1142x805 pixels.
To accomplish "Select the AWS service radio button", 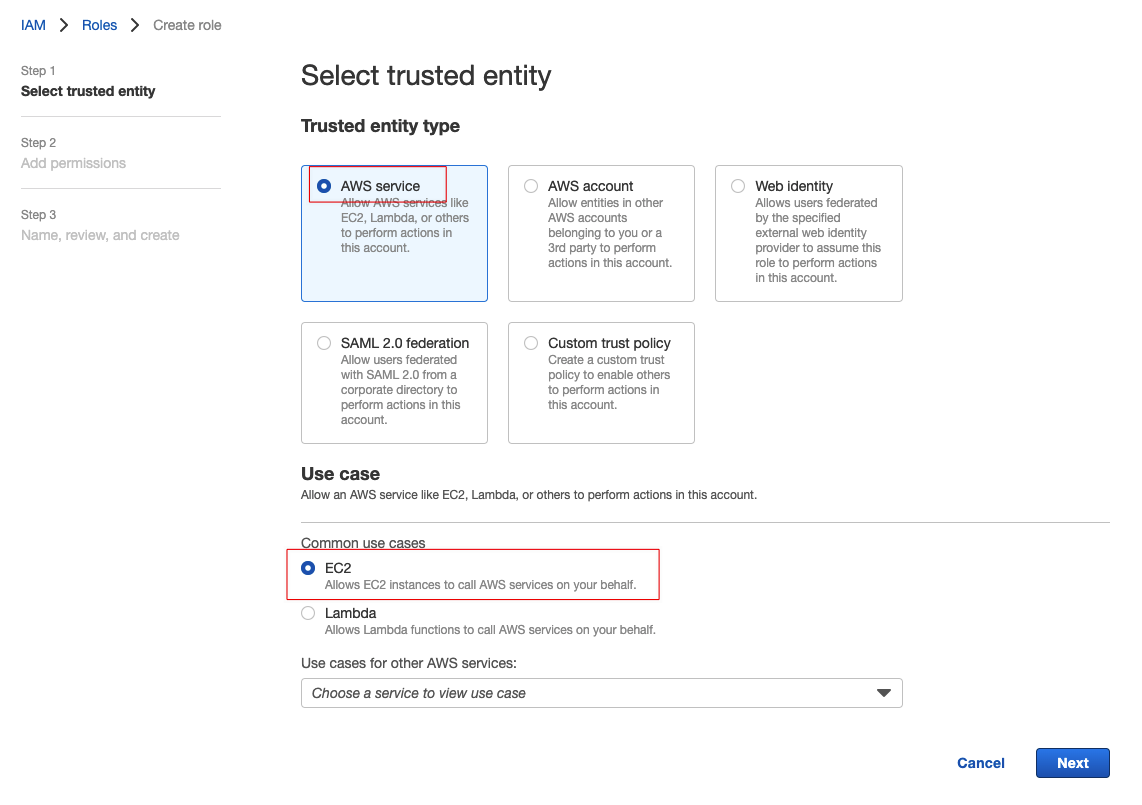I will (x=324, y=186).
